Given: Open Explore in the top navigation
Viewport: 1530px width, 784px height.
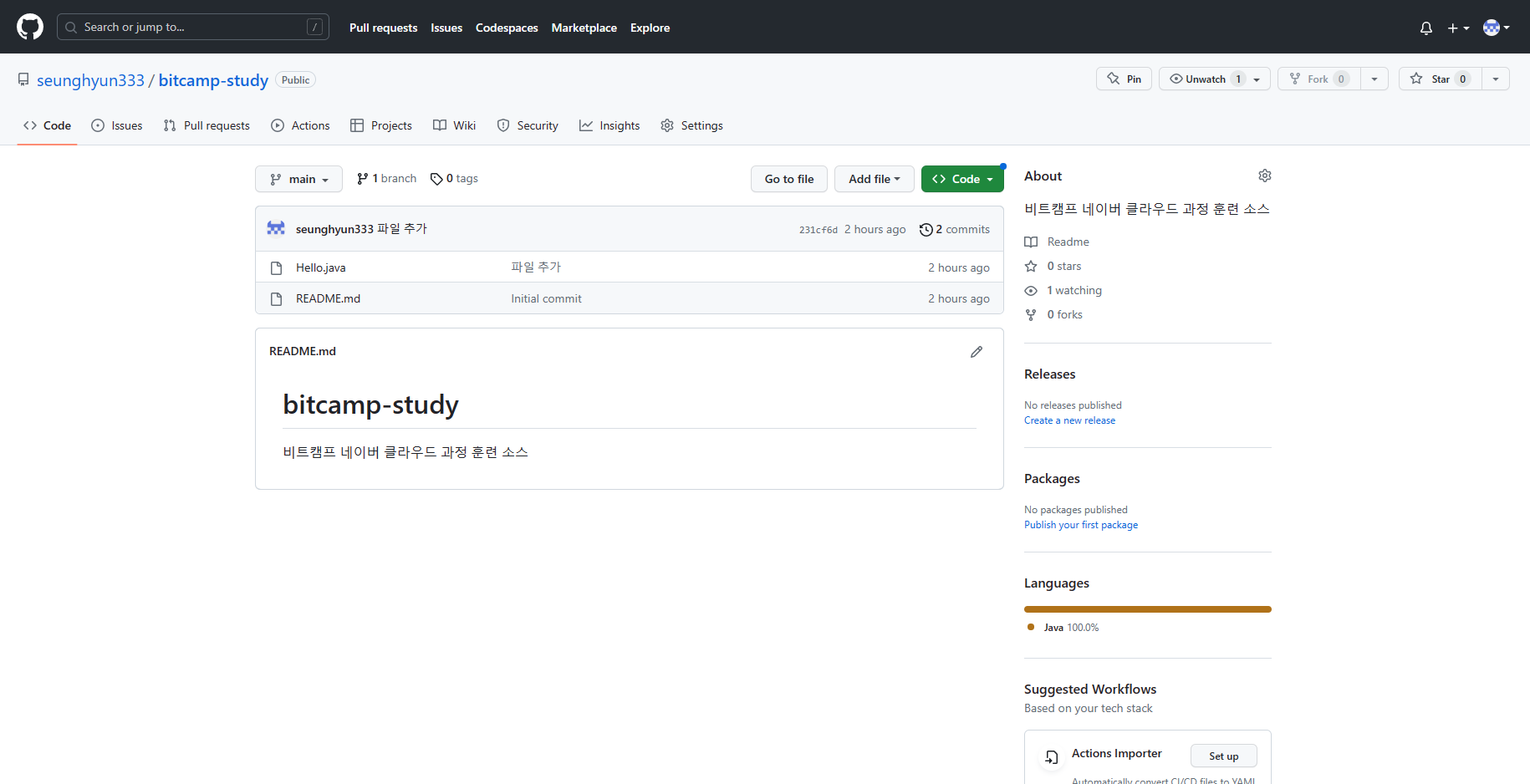Looking at the screenshot, I should click(650, 28).
